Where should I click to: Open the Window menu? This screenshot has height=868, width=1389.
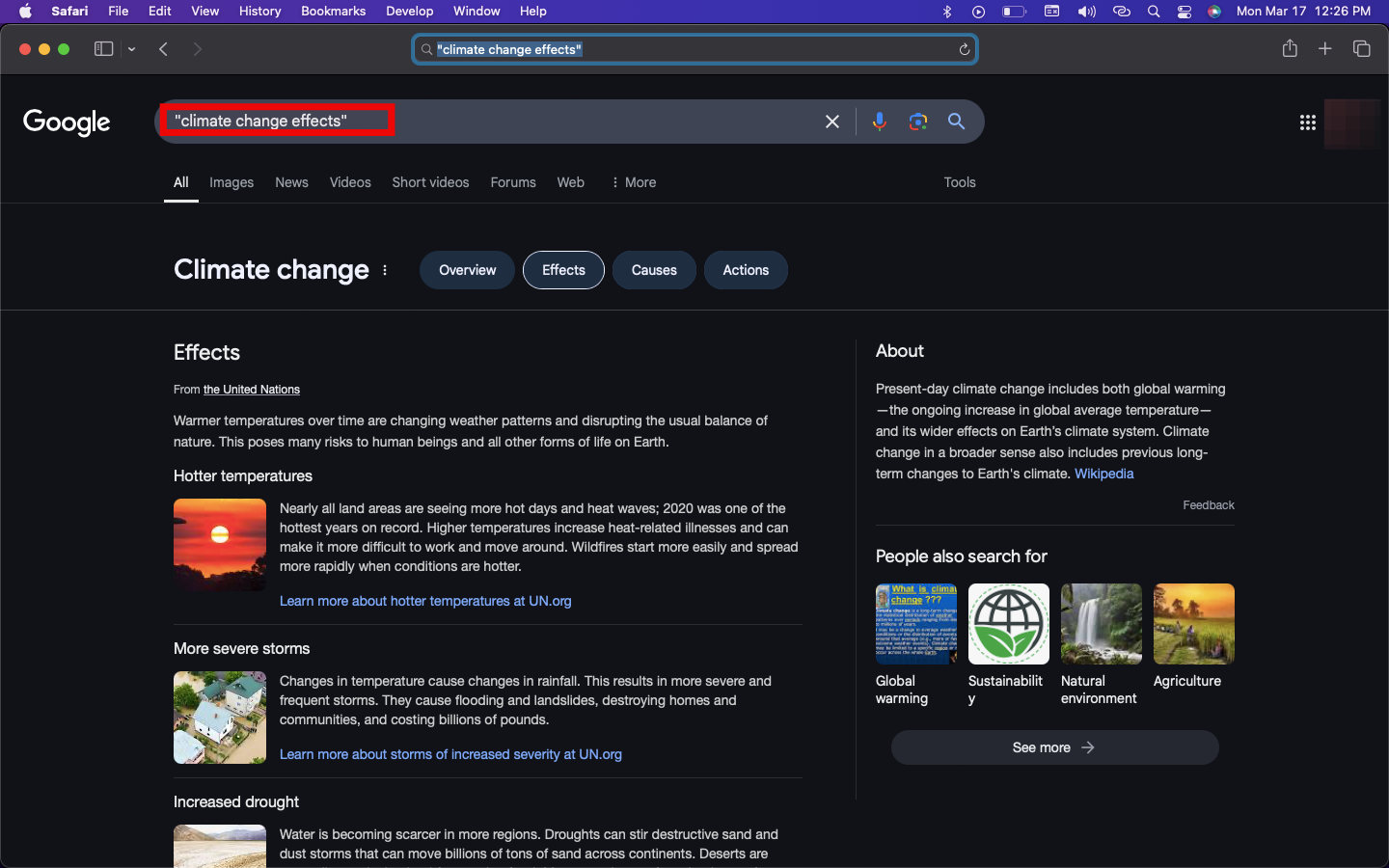(x=477, y=12)
